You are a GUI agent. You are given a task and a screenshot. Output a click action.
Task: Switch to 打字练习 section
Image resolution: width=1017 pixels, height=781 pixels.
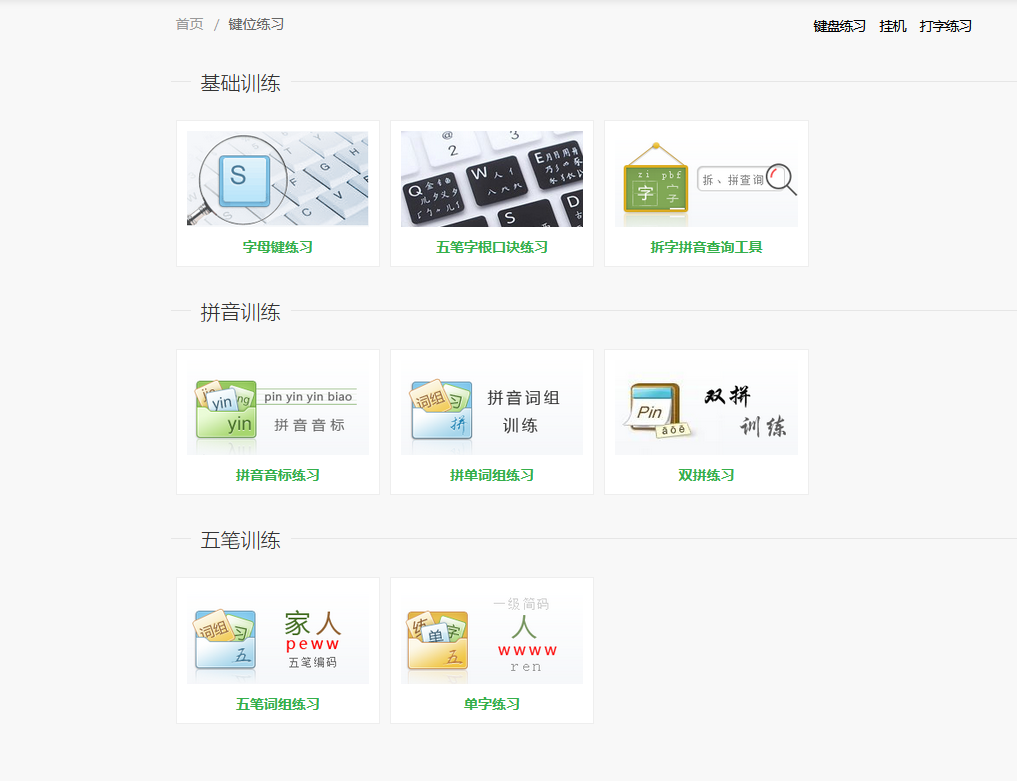pyautogui.click(x=946, y=26)
